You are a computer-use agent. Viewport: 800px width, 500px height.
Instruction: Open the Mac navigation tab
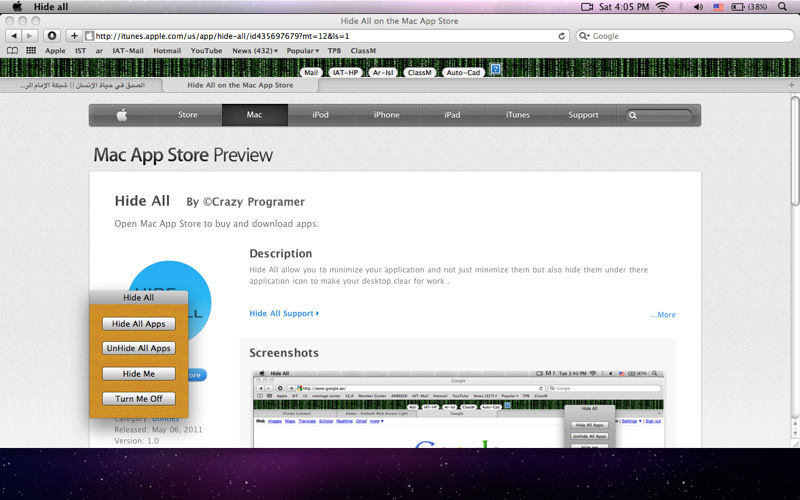tap(255, 115)
